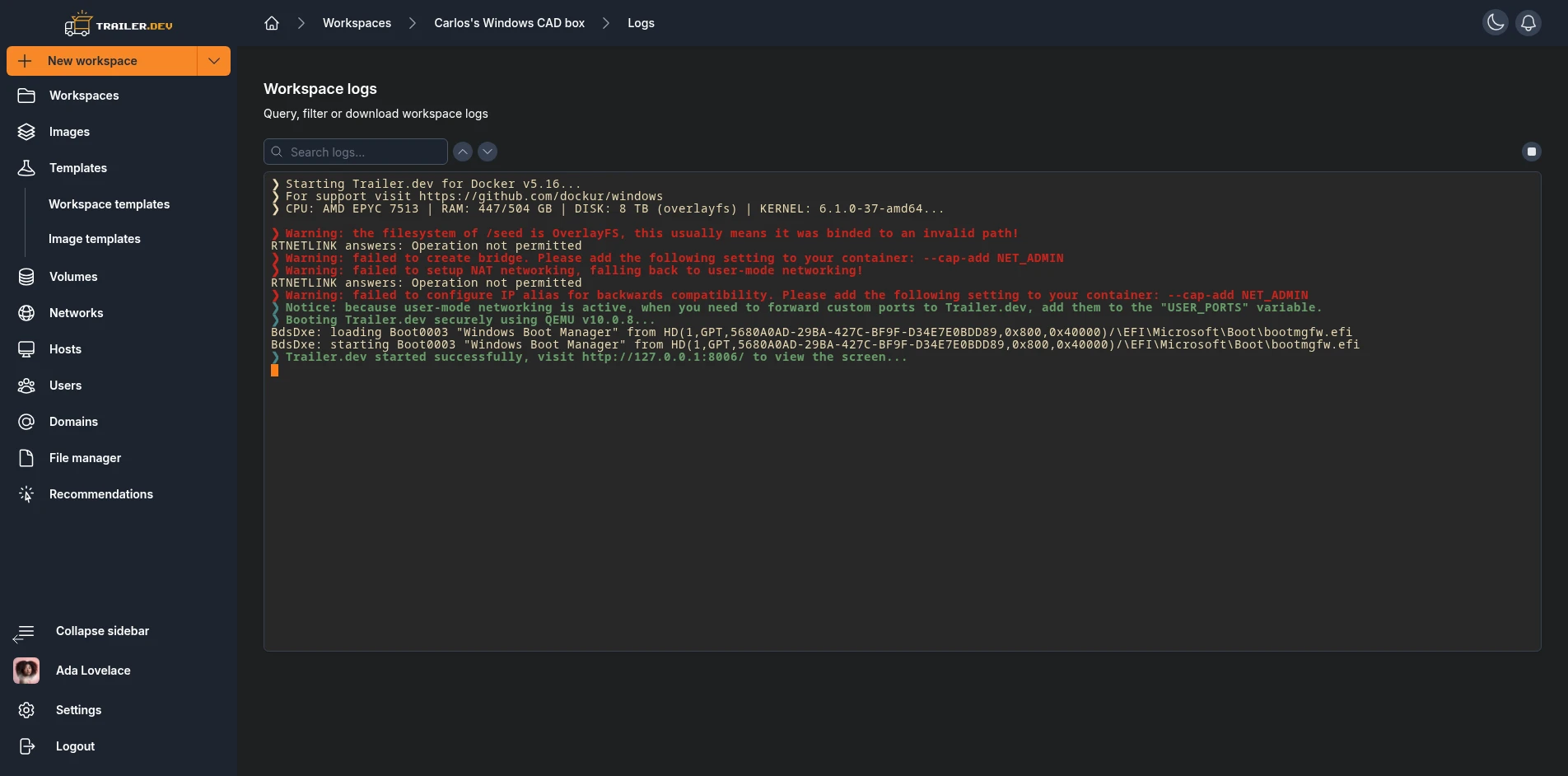
Task: Open the notifications bell
Action: click(x=1528, y=23)
